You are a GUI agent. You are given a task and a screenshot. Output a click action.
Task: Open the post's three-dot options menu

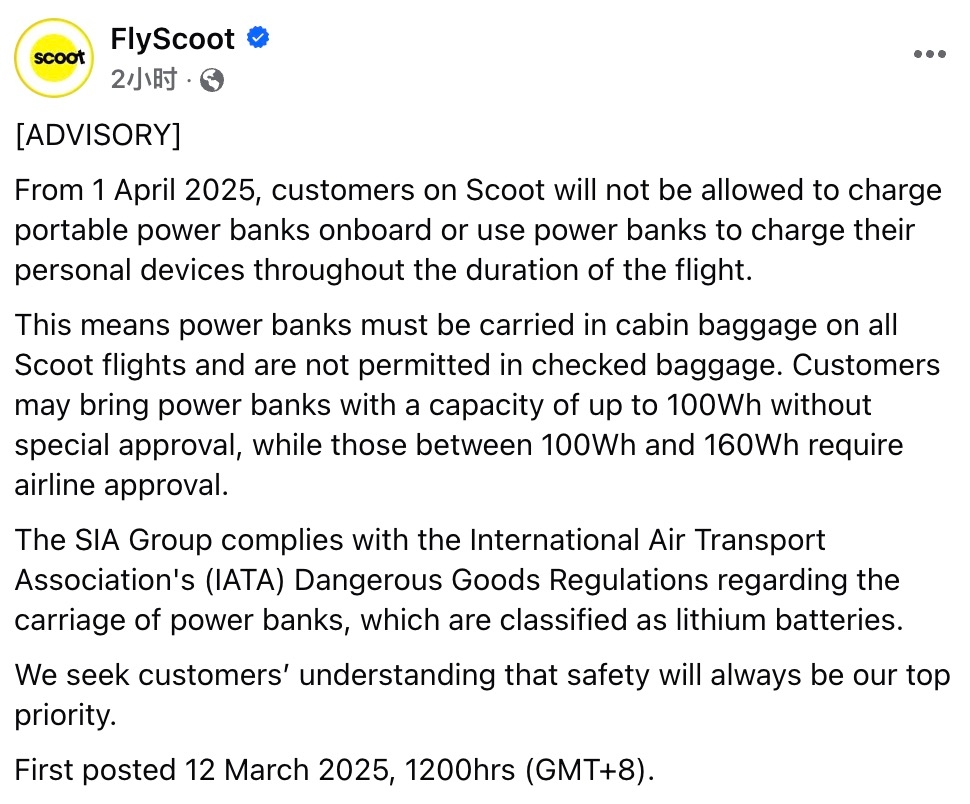pos(930,54)
